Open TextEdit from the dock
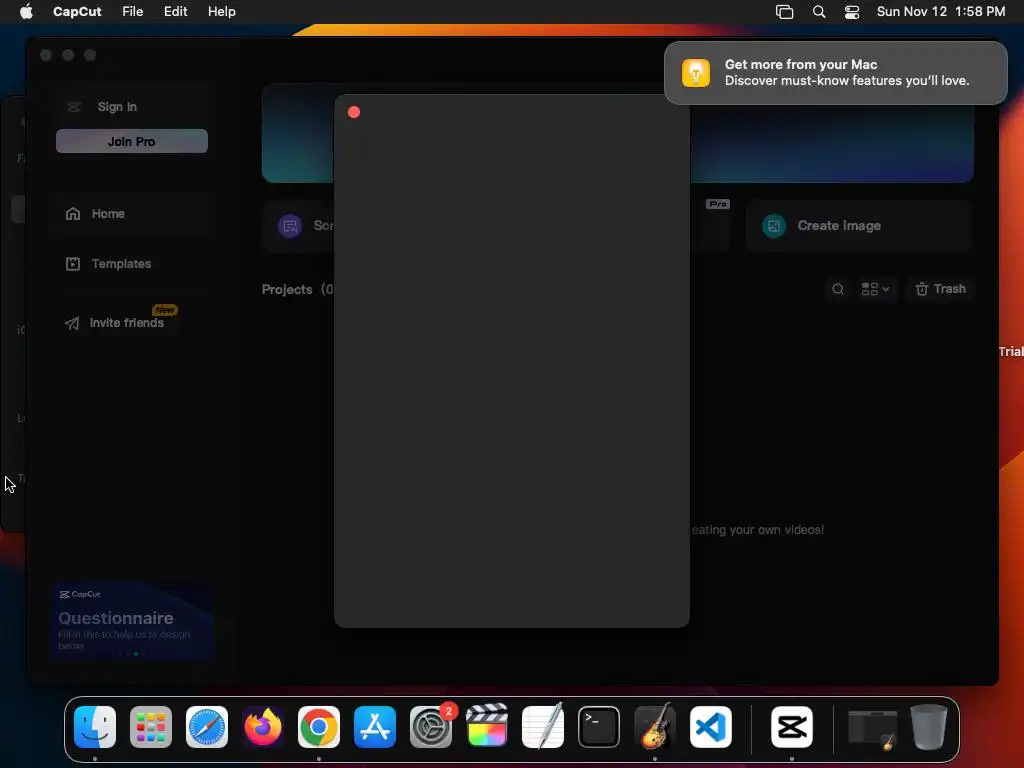 [x=543, y=726]
